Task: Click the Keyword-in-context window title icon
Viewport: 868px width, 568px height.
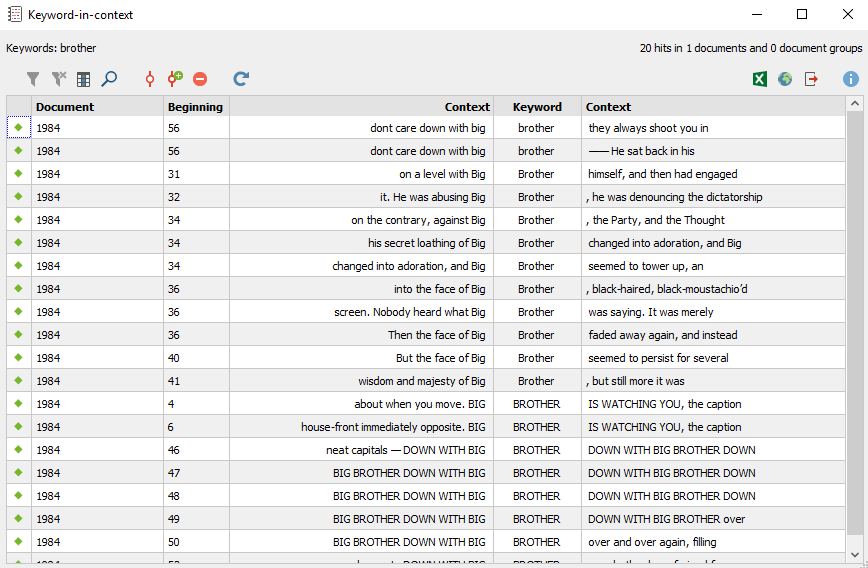Action: pos(15,14)
